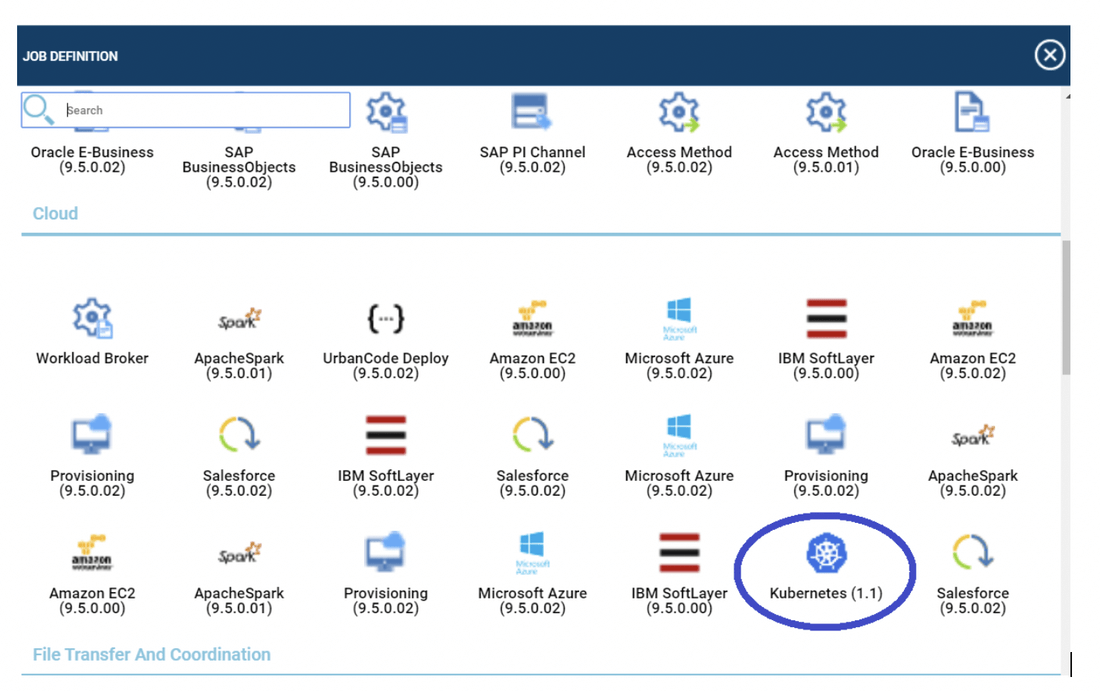
Task: Pick Access Method version 9.5.0.02
Action: pos(679,114)
